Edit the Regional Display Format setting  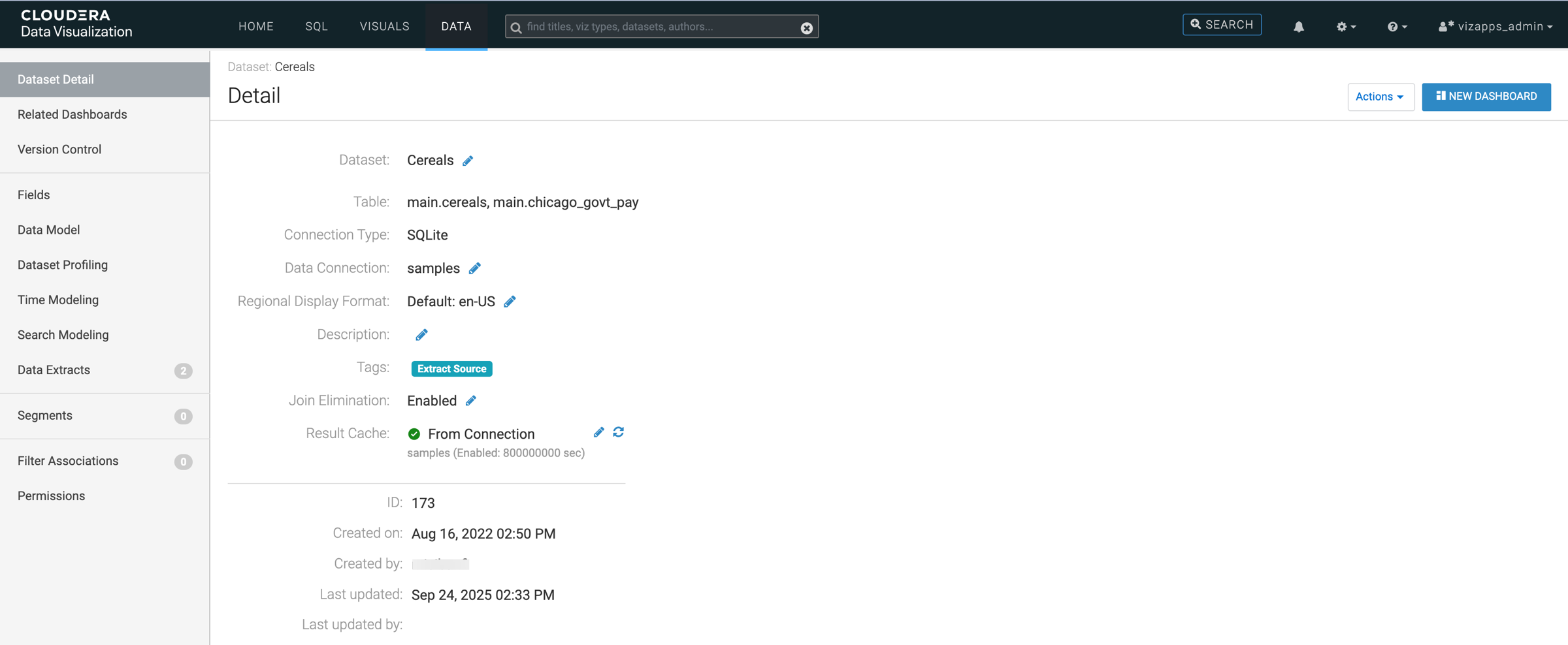point(510,302)
